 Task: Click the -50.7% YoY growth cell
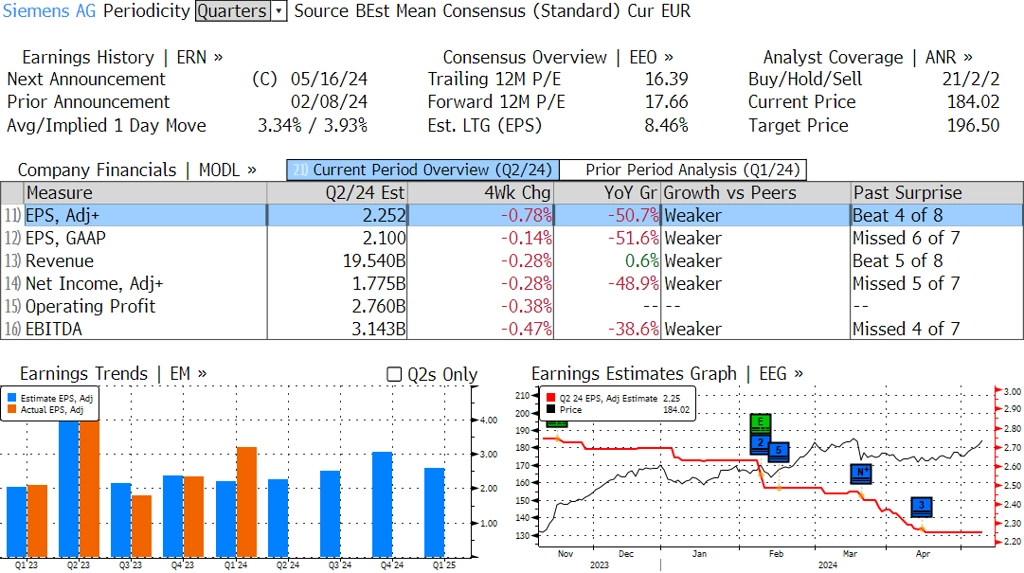tap(633, 216)
